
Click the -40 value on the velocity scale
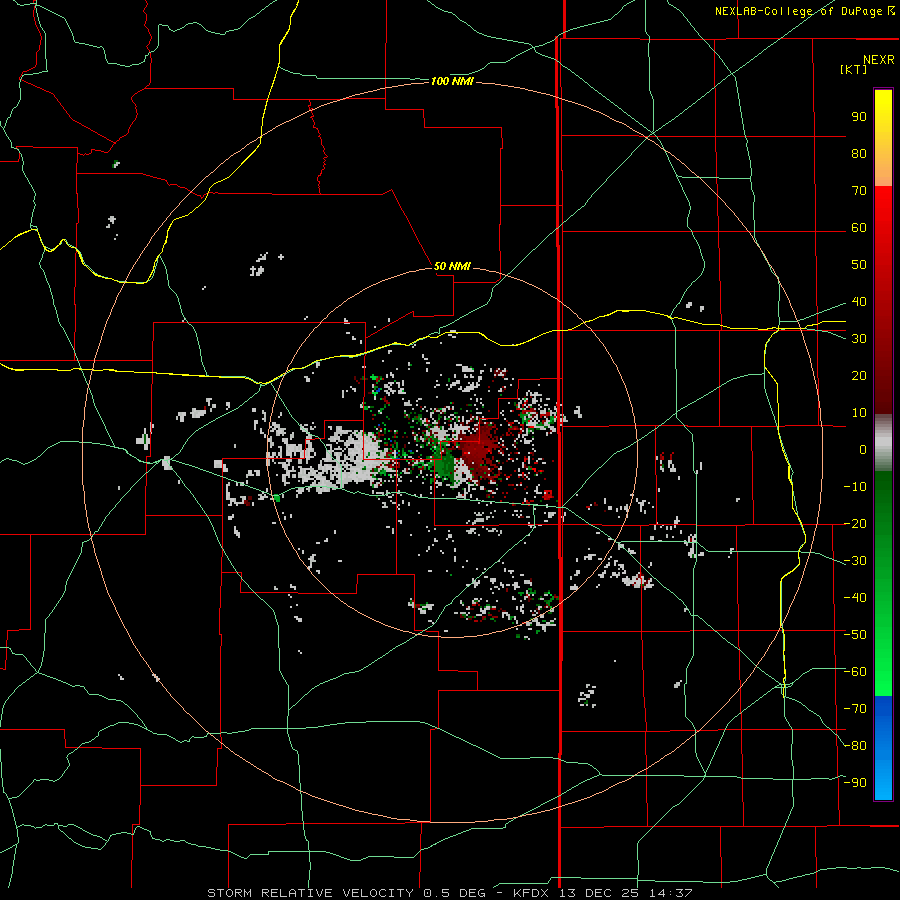855,598
